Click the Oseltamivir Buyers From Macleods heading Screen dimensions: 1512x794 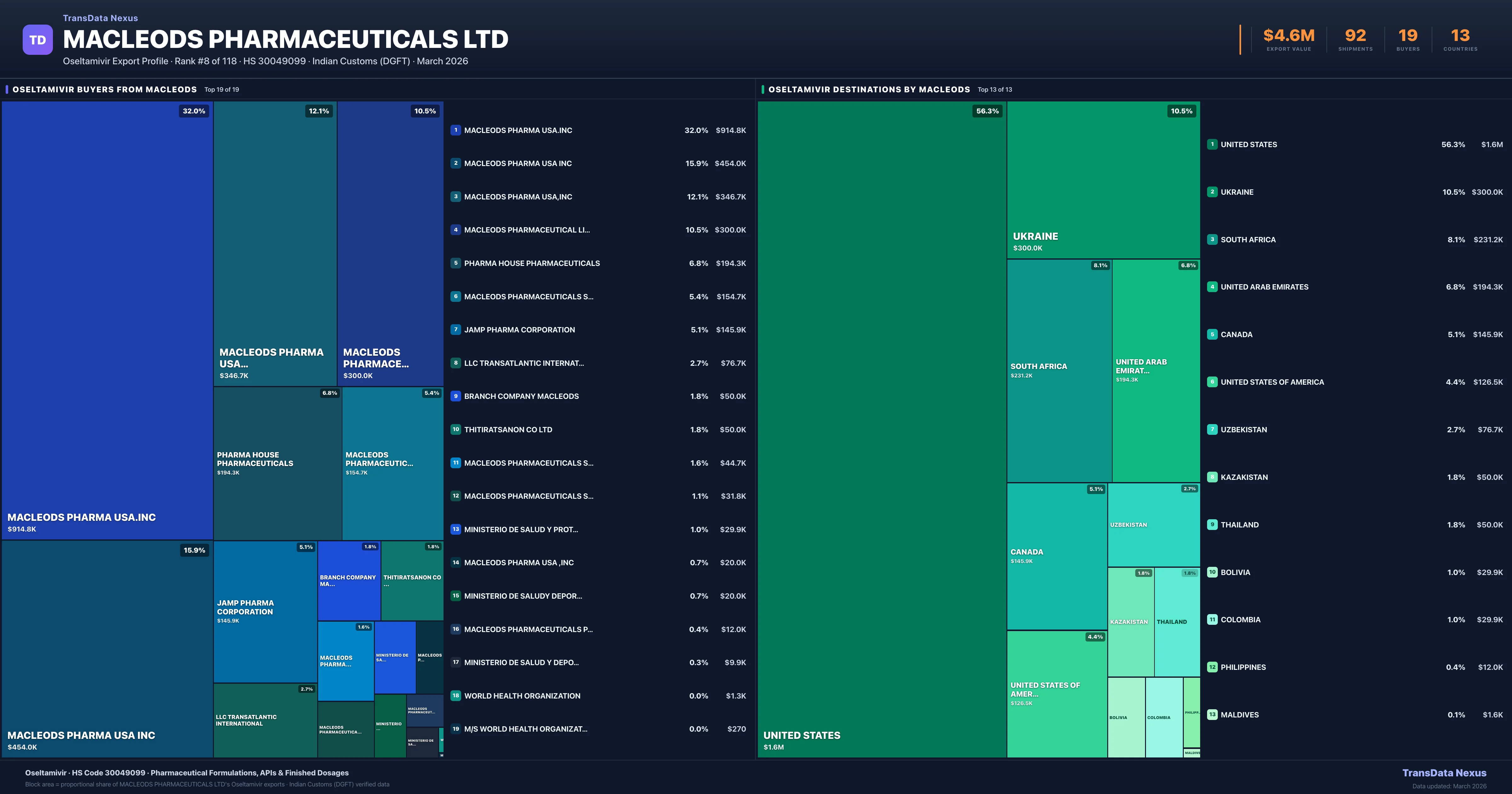[x=105, y=89]
